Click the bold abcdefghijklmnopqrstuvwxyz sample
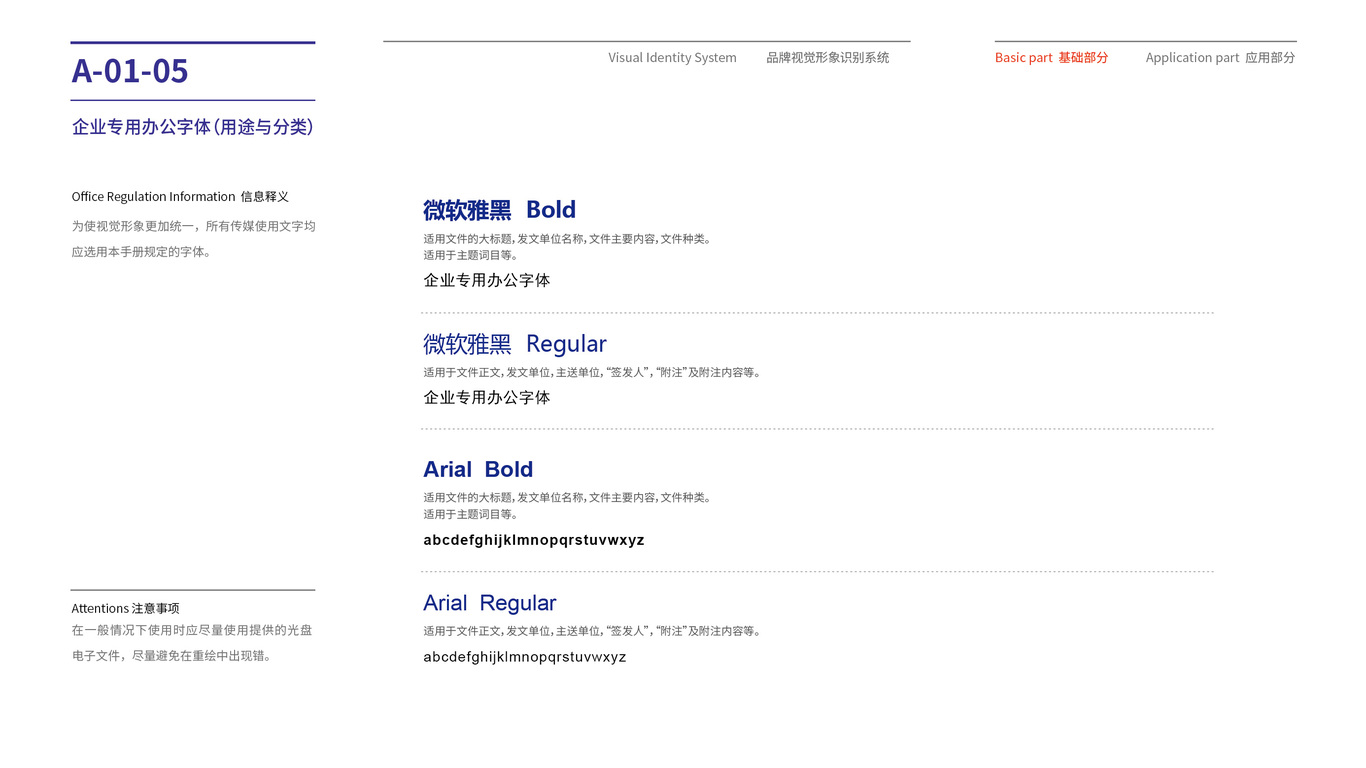This screenshot has height=768, width=1366. click(x=534, y=541)
